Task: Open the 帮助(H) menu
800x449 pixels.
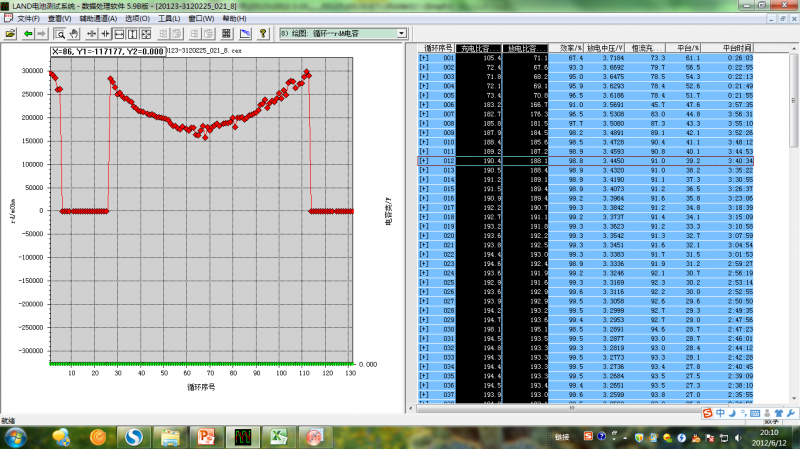Action: coord(234,18)
